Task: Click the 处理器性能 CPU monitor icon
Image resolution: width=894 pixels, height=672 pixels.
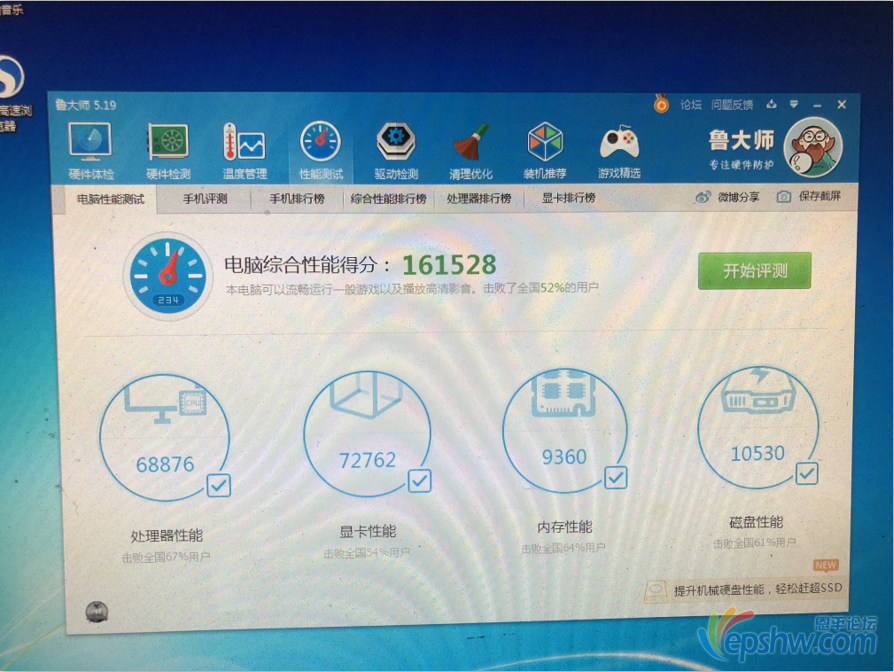Action: click(166, 402)
